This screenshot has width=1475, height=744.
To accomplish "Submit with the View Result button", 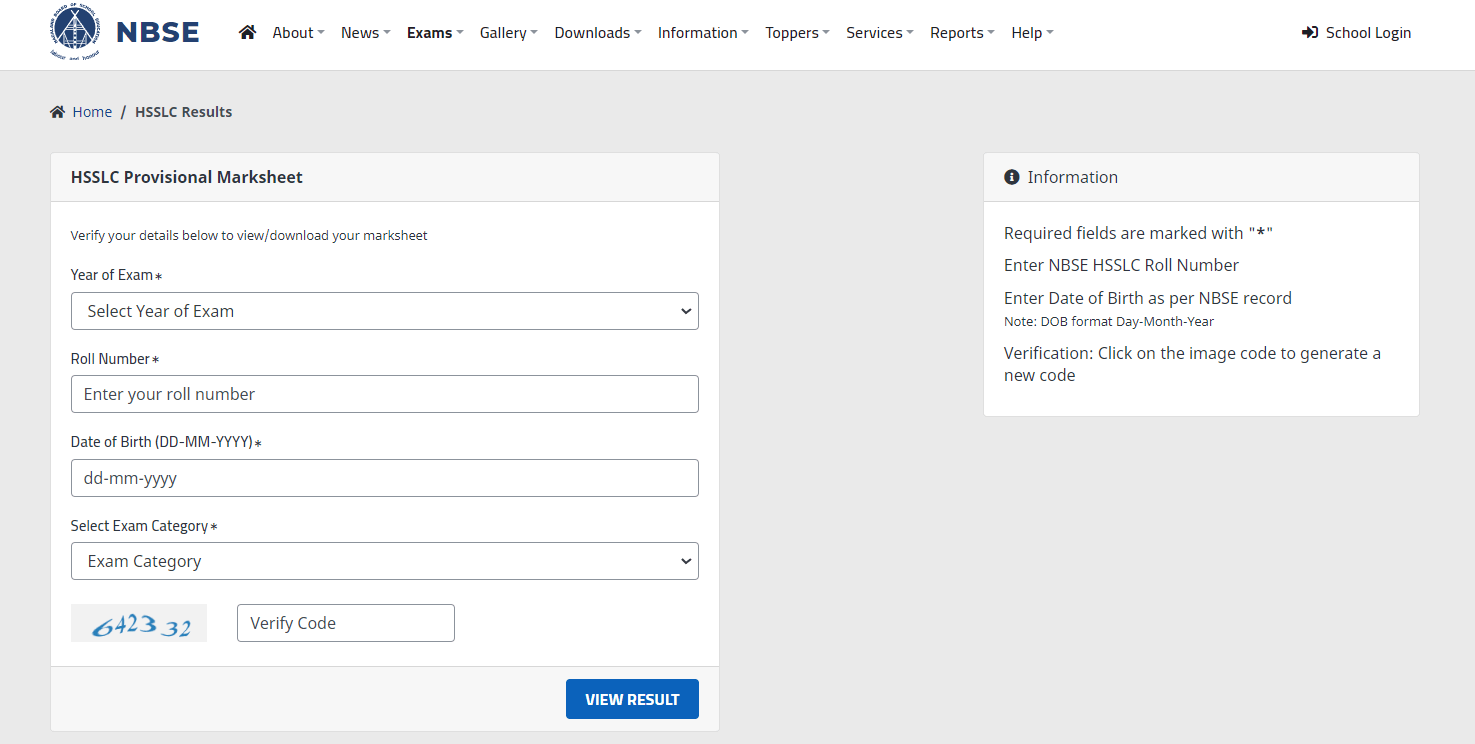I will tap(632, 699).
